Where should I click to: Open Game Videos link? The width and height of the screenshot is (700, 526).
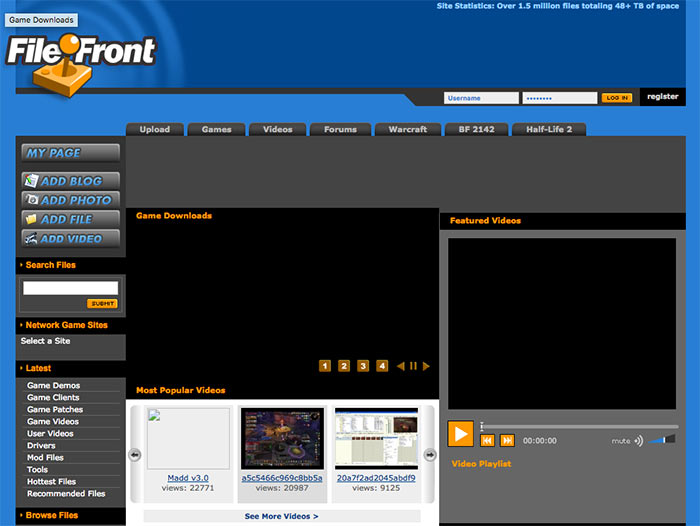pyautogui.click(x=53, y=422)
